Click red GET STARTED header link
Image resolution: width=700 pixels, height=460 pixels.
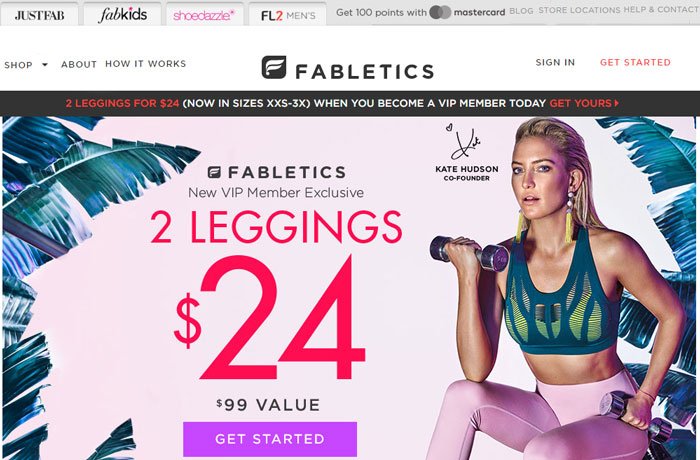click(635, 63)
